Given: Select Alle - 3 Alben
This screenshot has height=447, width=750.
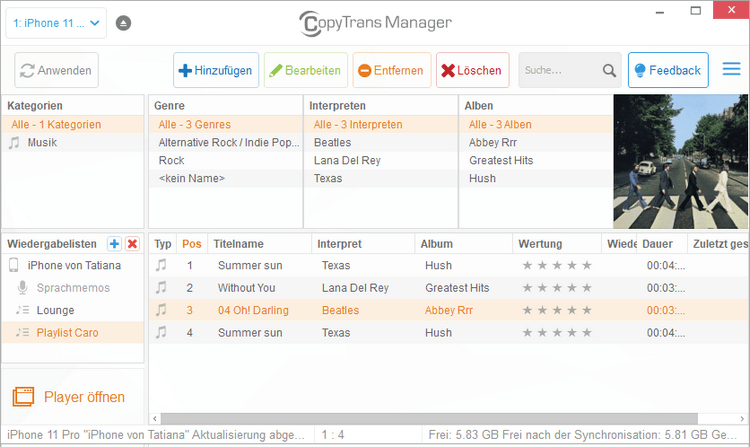Looking at the screenshot, I should click(x=536, y=124).
